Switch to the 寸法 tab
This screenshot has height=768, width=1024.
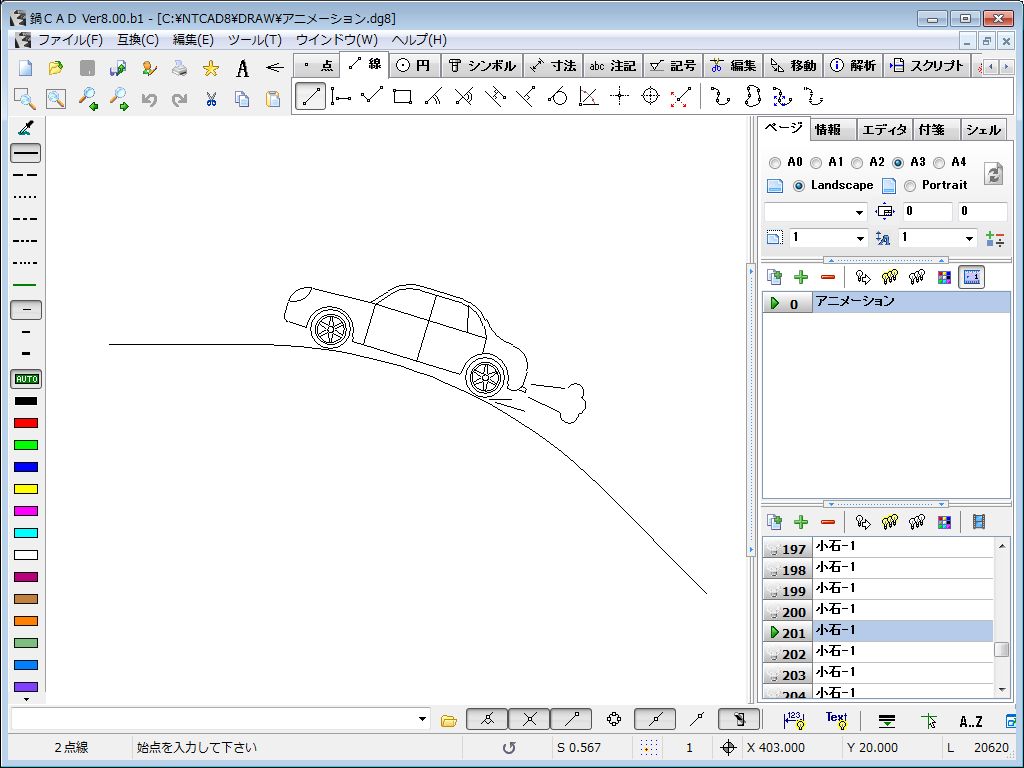pos(554,65)
